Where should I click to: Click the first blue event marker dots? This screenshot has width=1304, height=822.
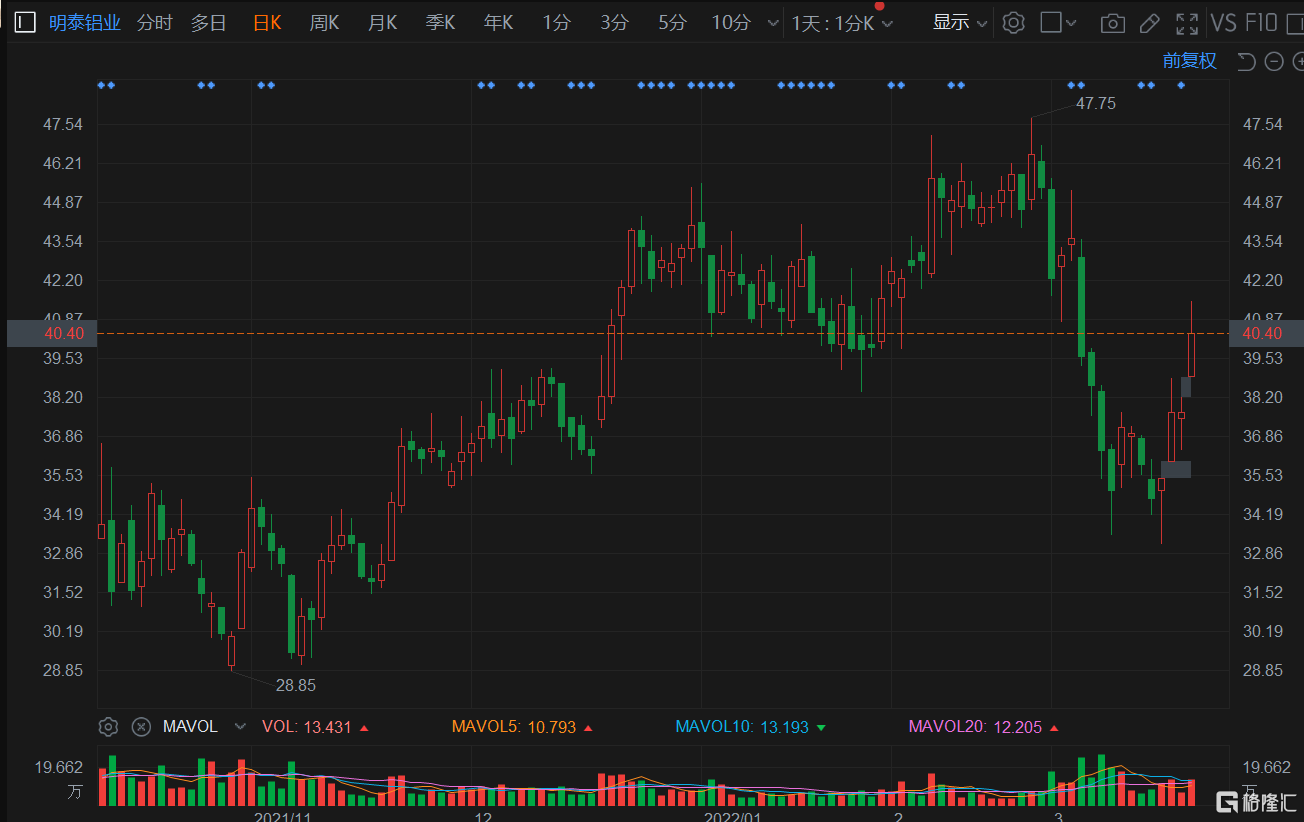click(x=106, y=85)
